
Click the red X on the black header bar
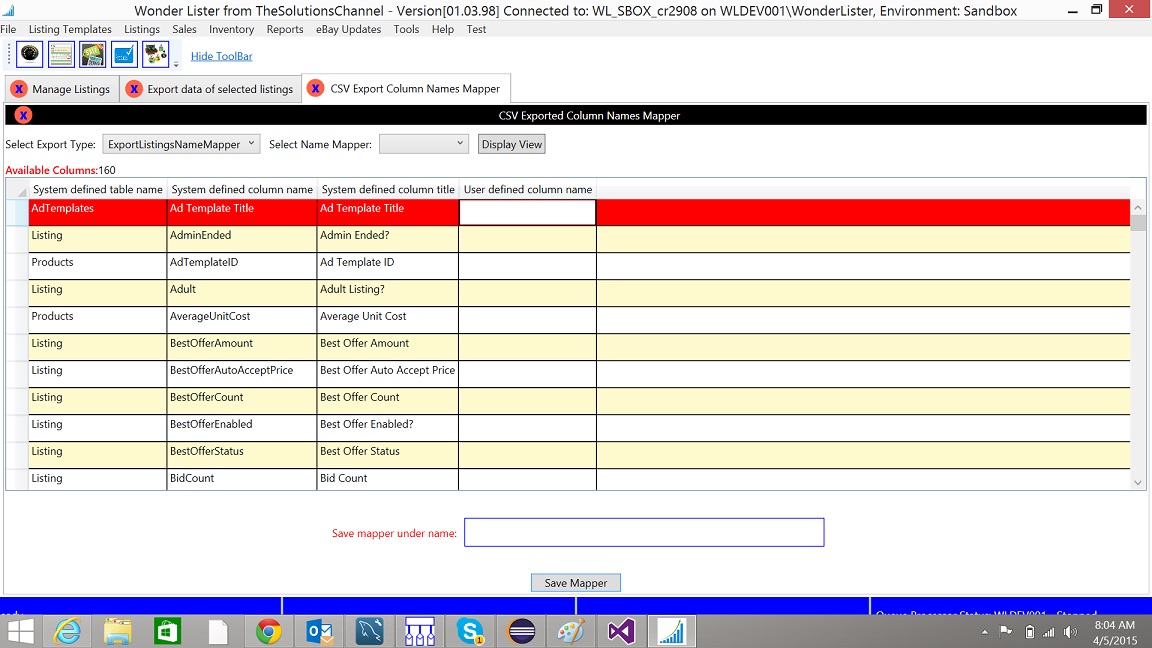coord(23,115)
